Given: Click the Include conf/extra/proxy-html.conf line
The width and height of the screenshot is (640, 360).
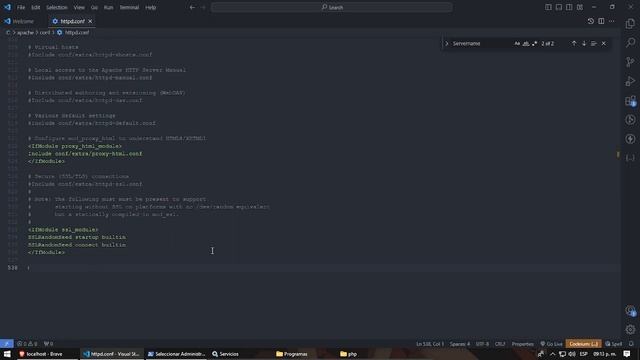Looking at the screenshot, I should click(x=85, y=154).
